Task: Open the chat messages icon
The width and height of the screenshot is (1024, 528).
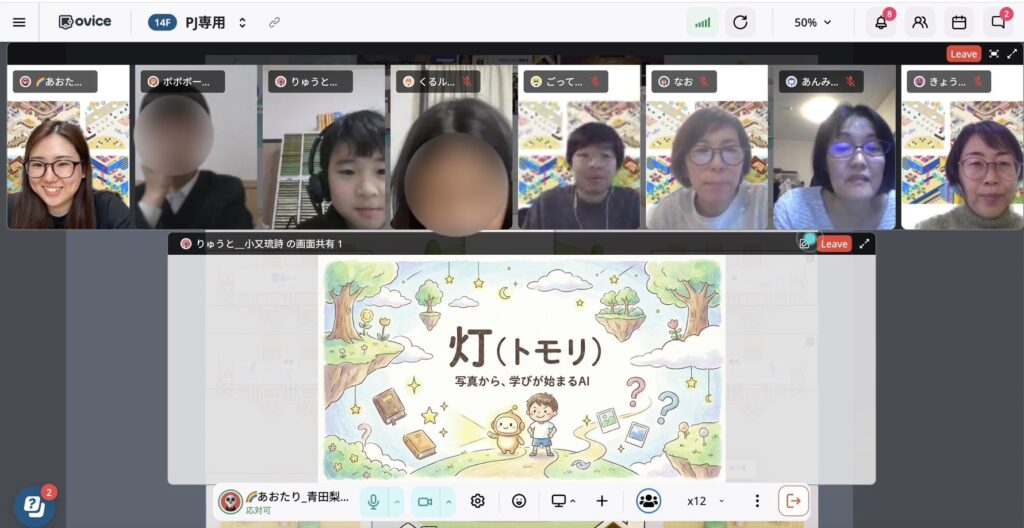Action: coord(997,22)
